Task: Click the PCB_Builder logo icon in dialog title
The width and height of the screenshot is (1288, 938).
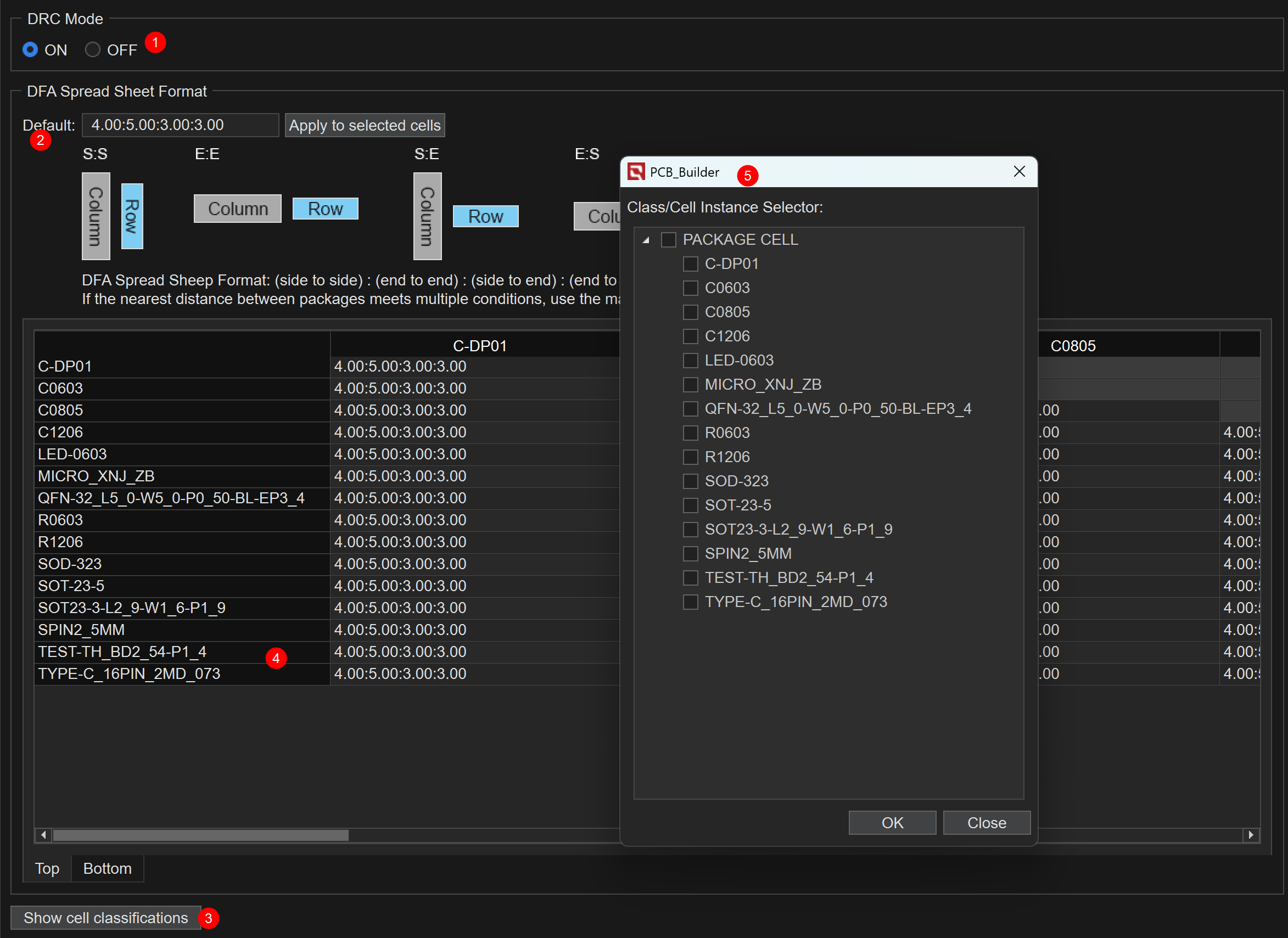Action: (x=636, y=171)
